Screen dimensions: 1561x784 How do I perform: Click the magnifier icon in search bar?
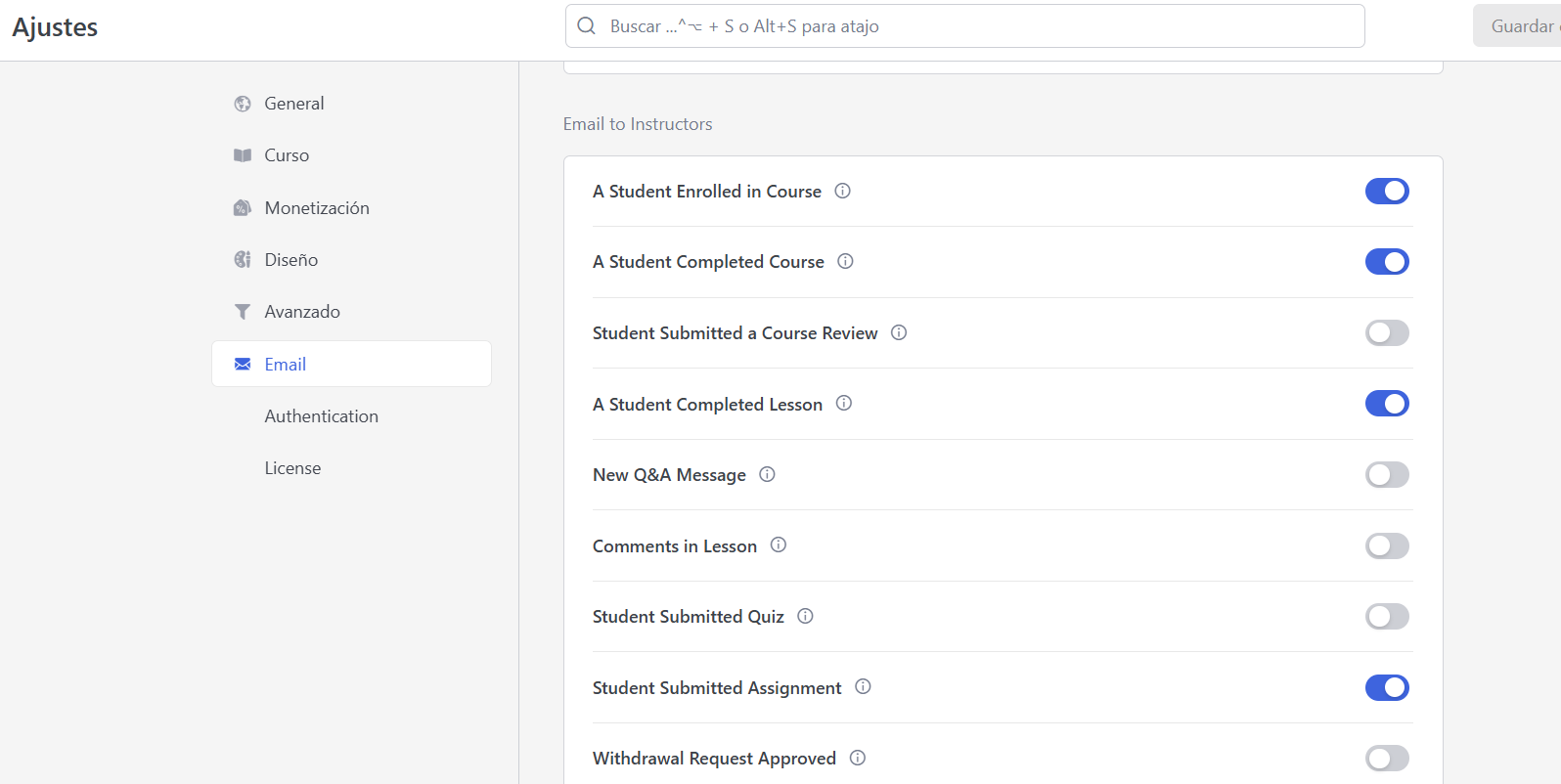[x=587, y=26]
